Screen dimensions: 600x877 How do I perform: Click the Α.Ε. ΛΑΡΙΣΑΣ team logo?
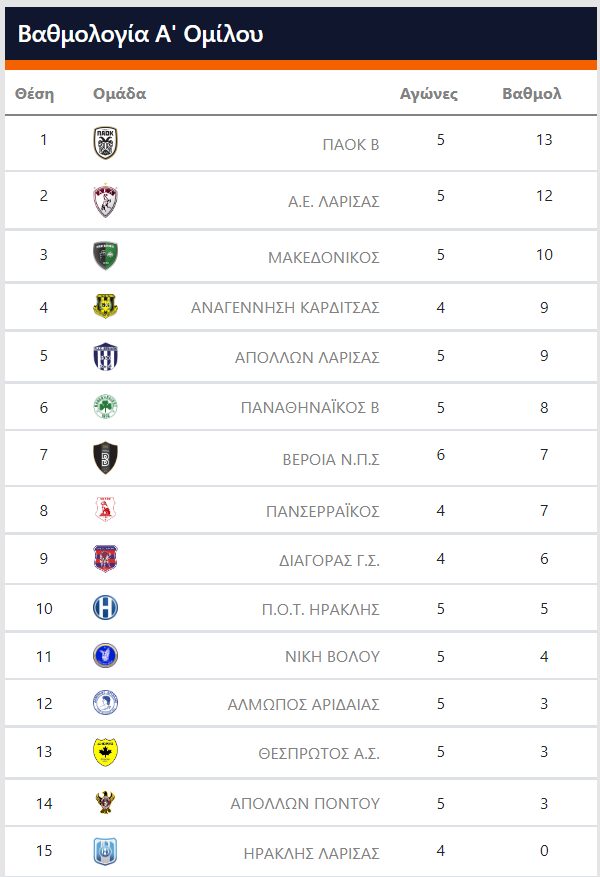point(105,200)
